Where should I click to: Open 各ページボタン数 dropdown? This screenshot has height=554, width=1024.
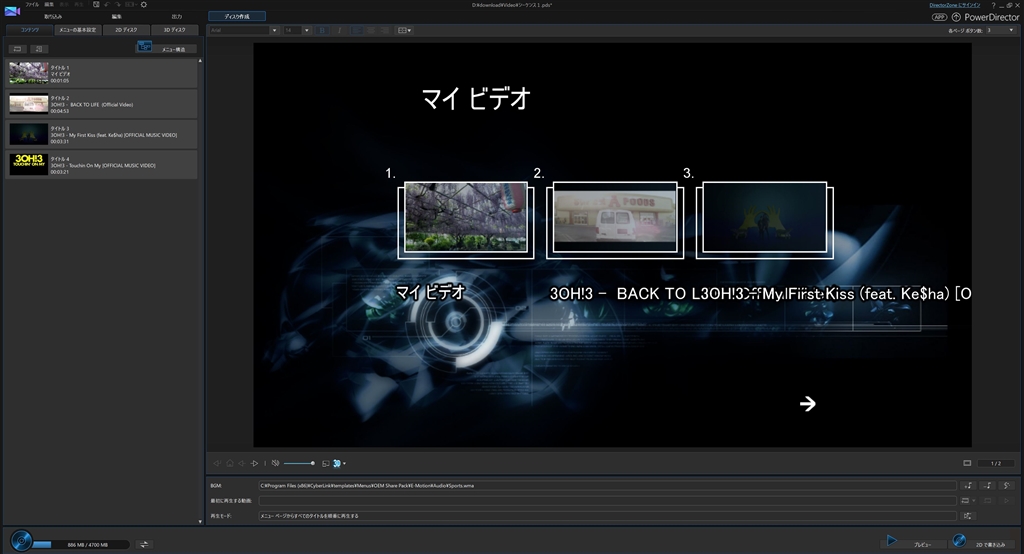pos(1000,30)
